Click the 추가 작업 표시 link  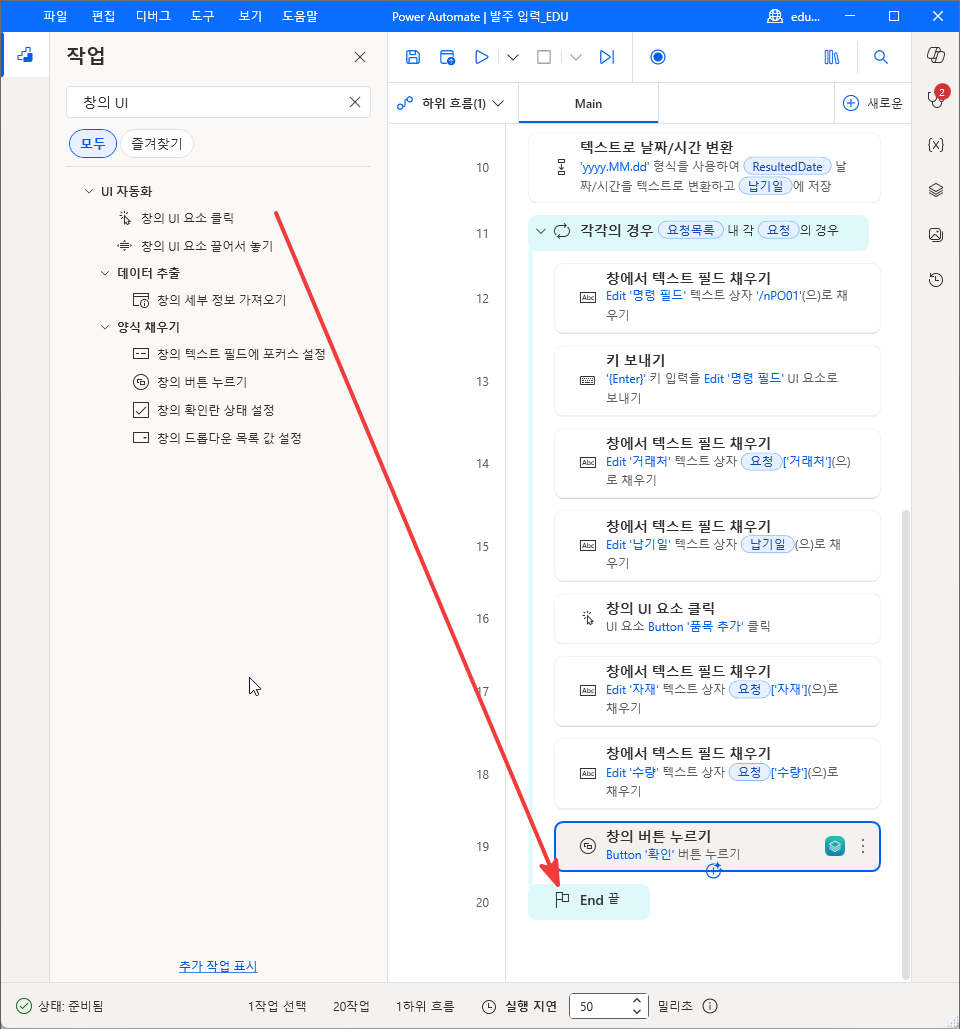click(218, 966)
